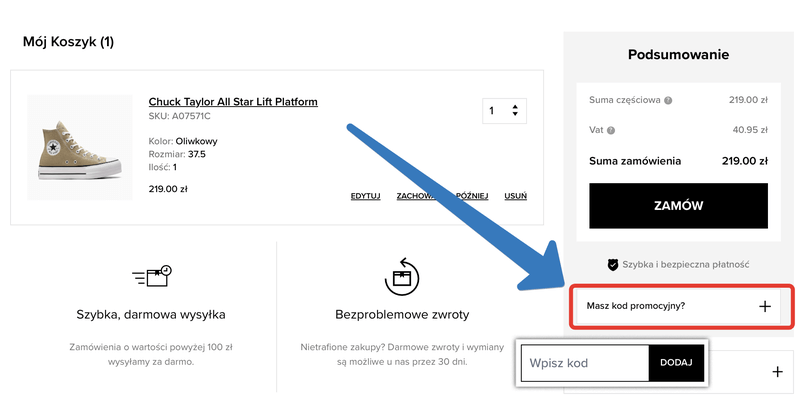Click info icon beside Vat label
The image size is (800, 415).
(610, 130)
